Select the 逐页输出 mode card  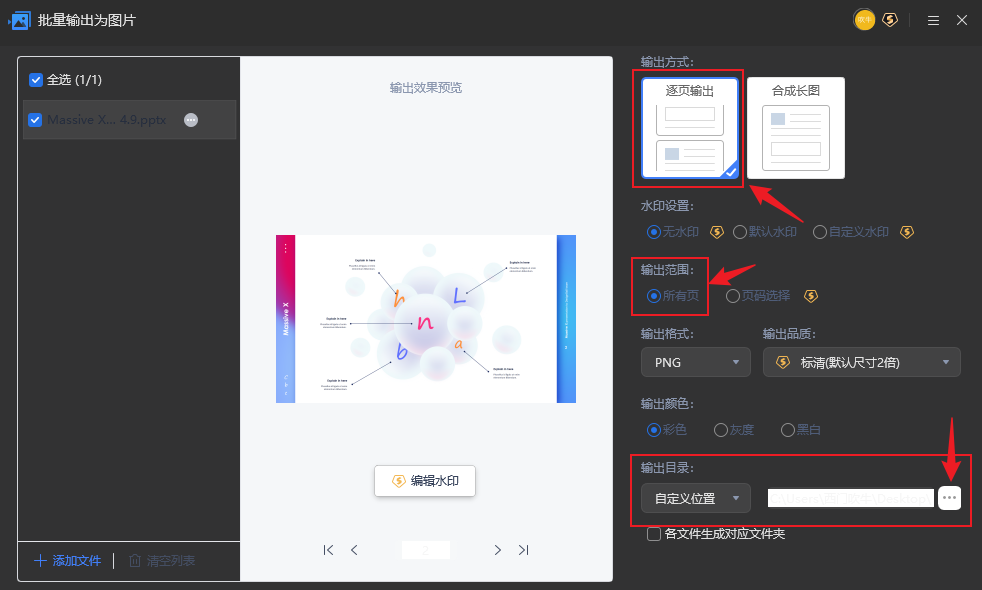pos(688,128)
